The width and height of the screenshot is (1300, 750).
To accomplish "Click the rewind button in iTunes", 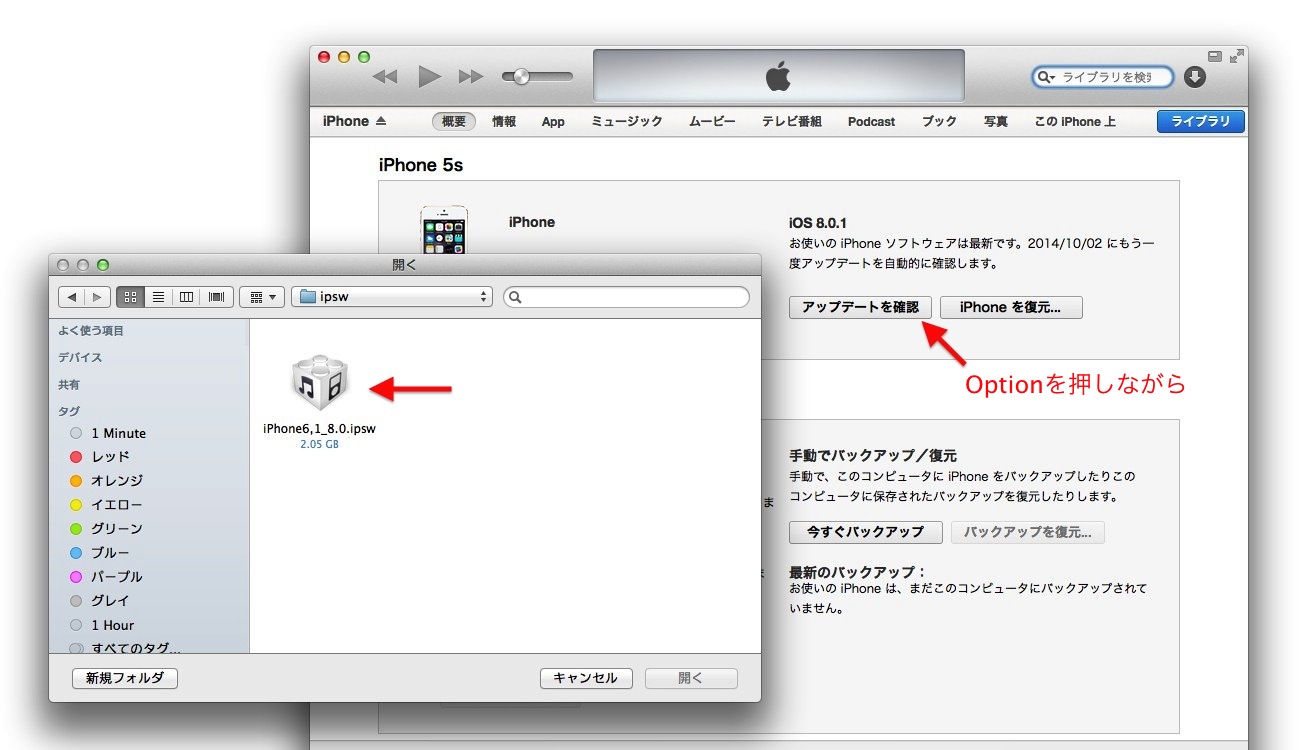I will click(385, 77).
